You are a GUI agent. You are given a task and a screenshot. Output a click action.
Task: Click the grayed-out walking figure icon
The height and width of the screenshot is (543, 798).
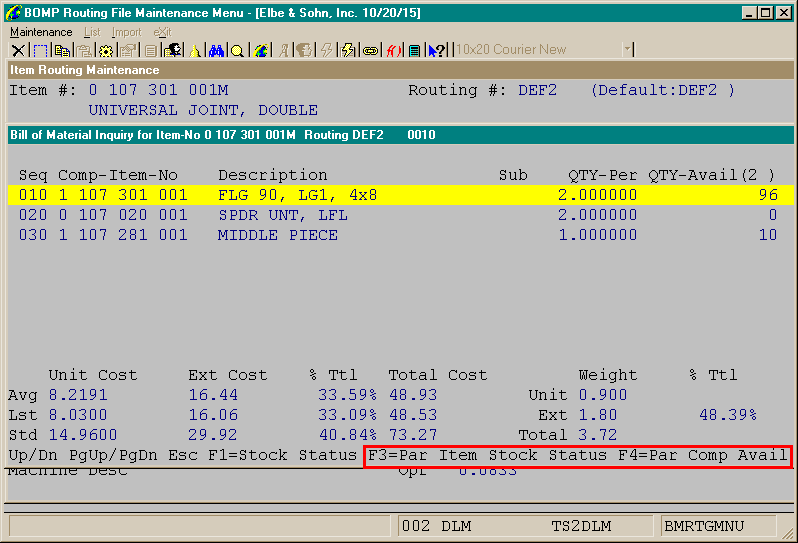284,50
